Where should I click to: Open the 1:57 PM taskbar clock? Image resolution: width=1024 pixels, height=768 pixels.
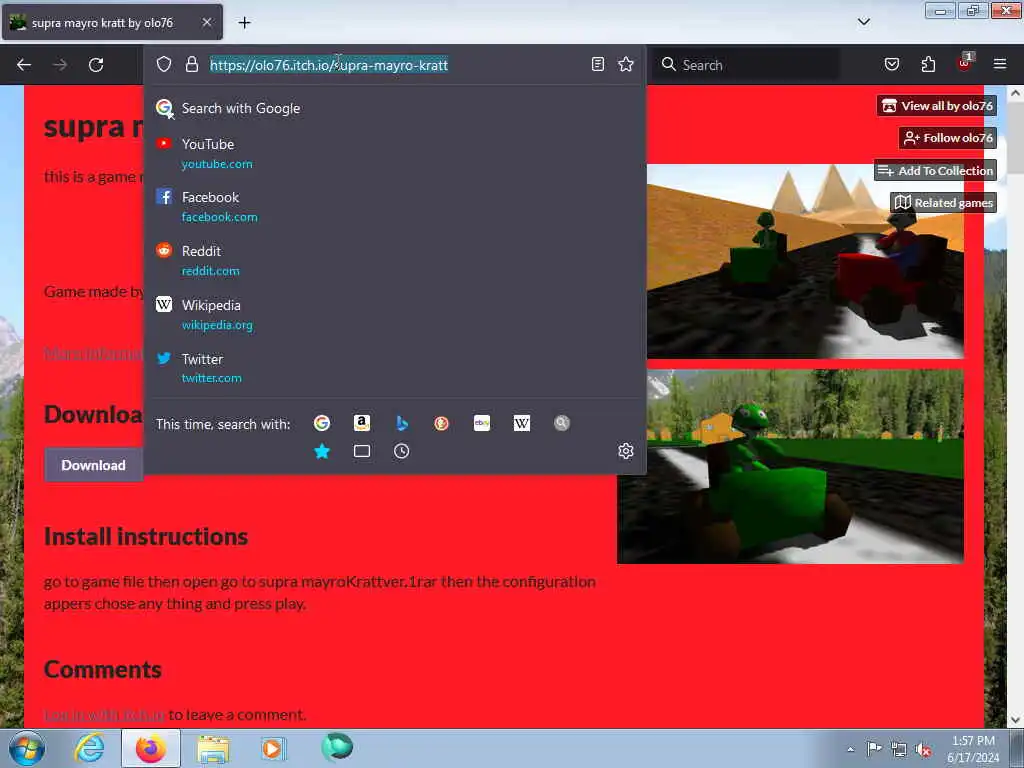click(x=973, y=749)
